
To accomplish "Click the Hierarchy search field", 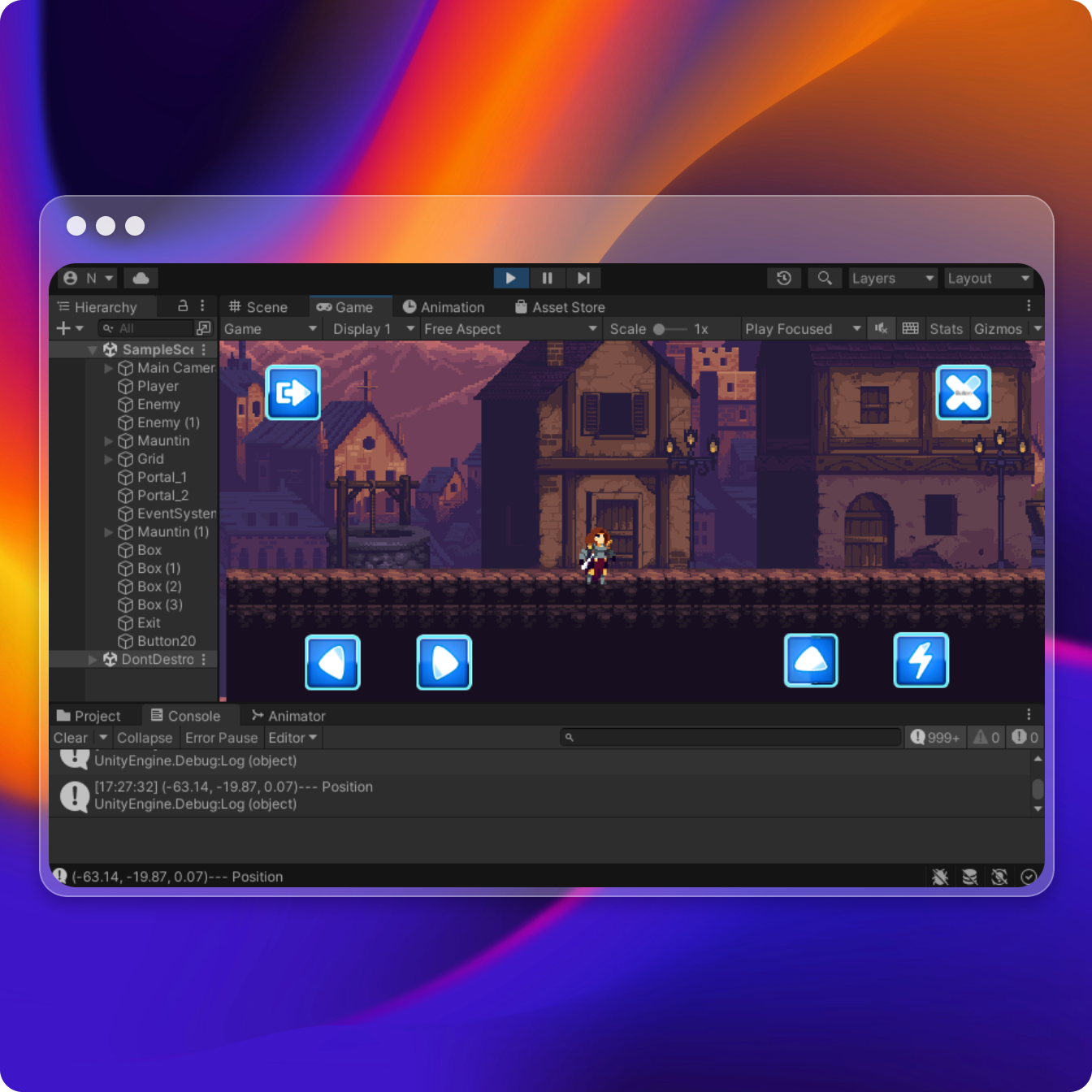I will coord(145,328).
